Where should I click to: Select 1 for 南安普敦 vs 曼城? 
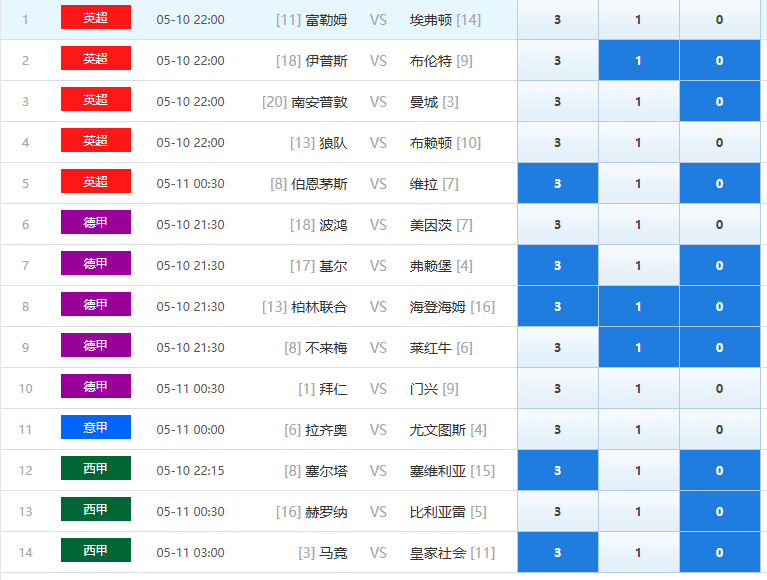point(638,102)
